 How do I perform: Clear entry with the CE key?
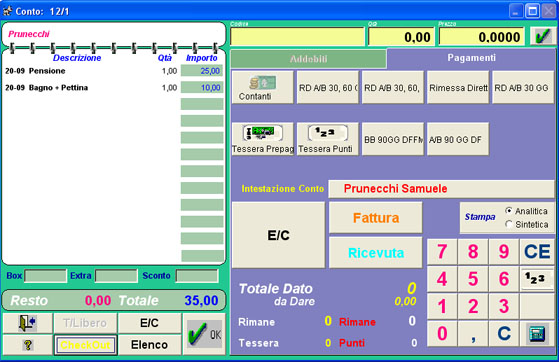537,251
